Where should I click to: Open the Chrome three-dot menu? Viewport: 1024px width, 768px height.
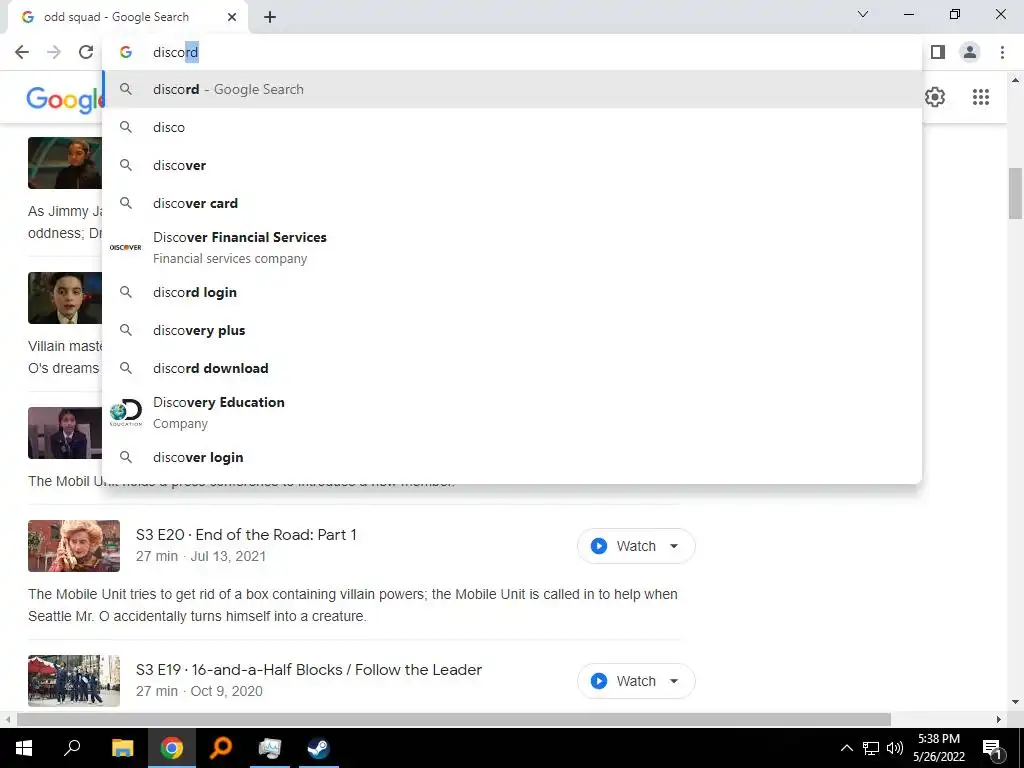(x=1002, y=52)
